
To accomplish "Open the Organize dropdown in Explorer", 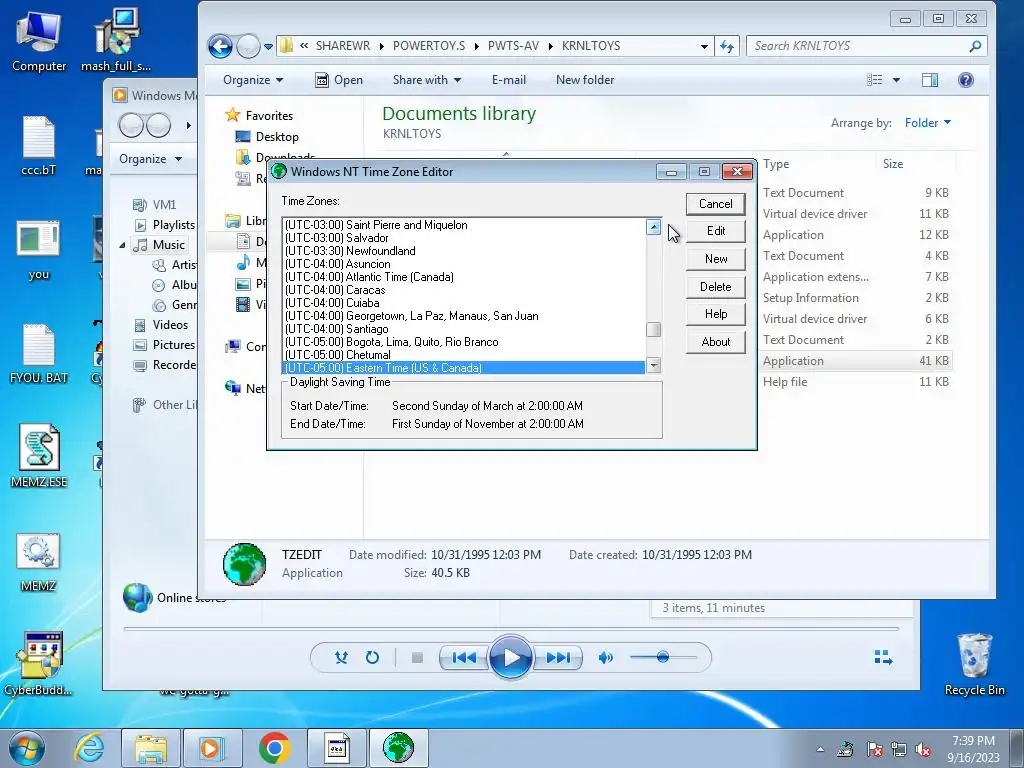I will (x=253, y=80).
